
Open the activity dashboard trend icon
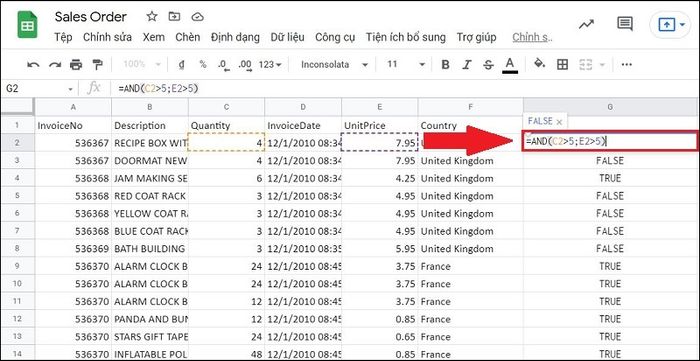tap(586, 24)
